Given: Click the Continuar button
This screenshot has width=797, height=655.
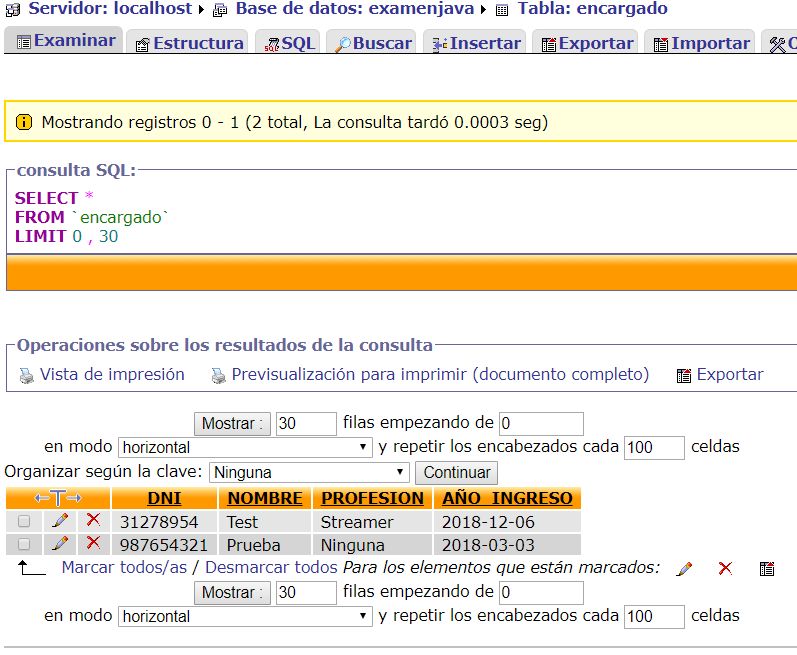Looking at the screenshot, I should pyautogui.click(x=456, y=473).
